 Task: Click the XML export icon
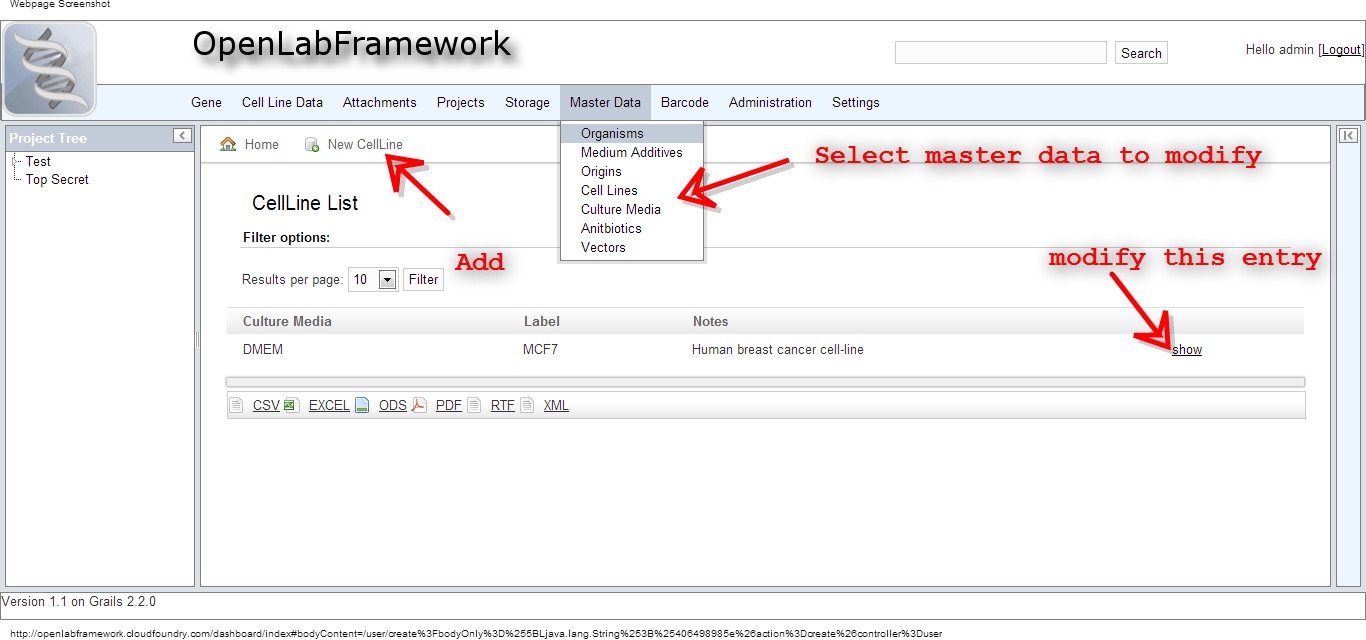(527, 404)
